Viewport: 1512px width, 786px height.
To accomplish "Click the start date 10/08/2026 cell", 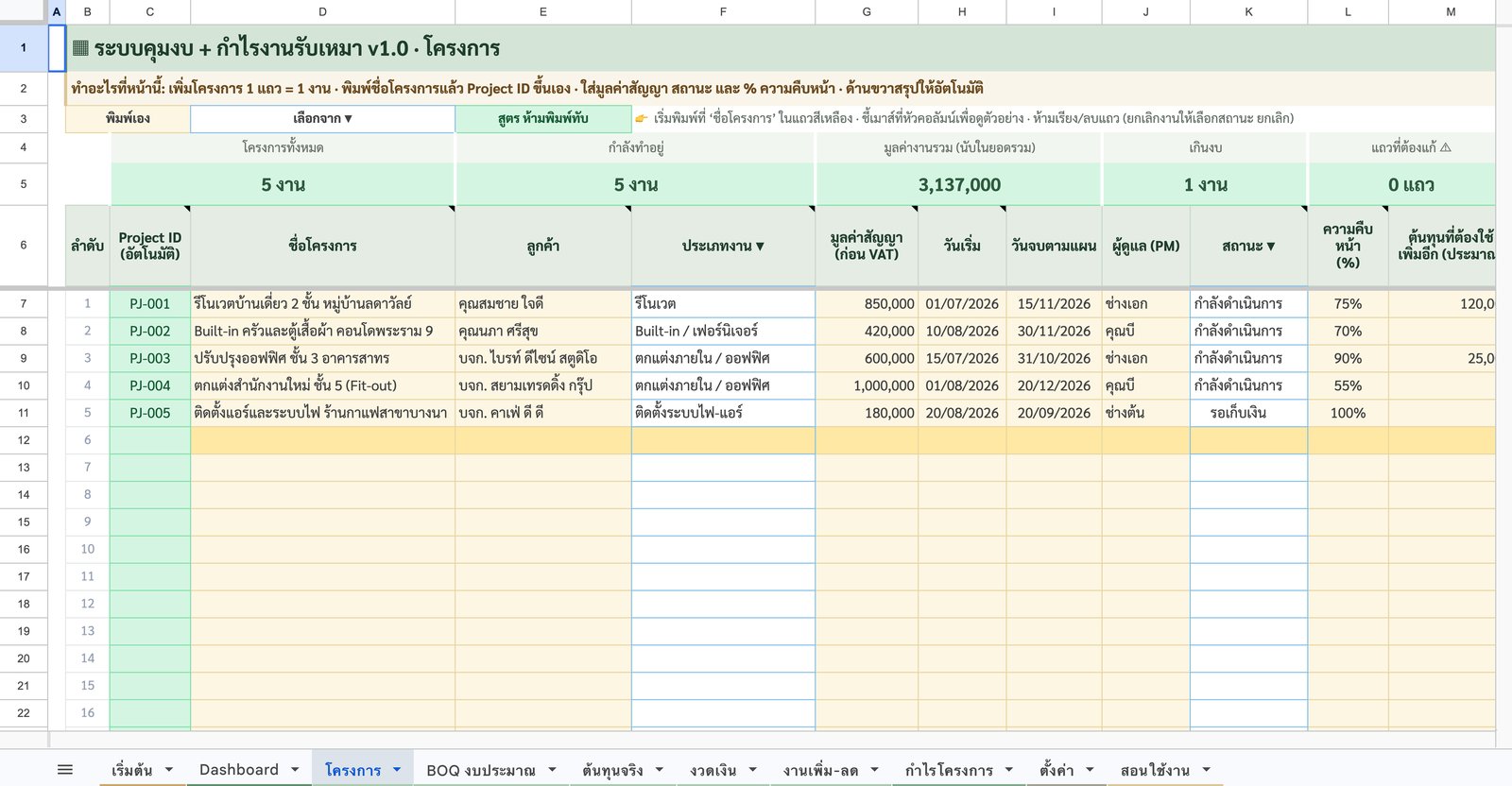I will 962,331.
